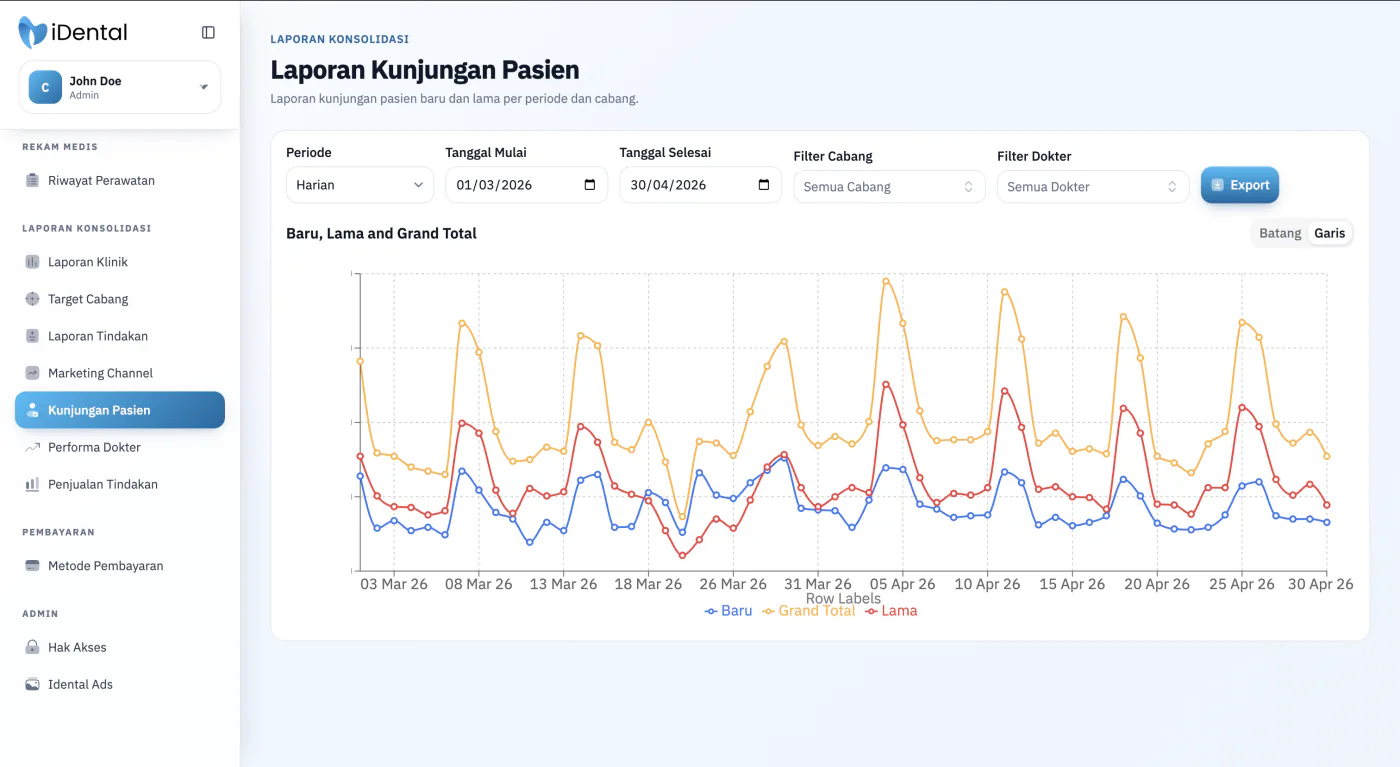Click the John Doe avatar icon

point(45,87)
